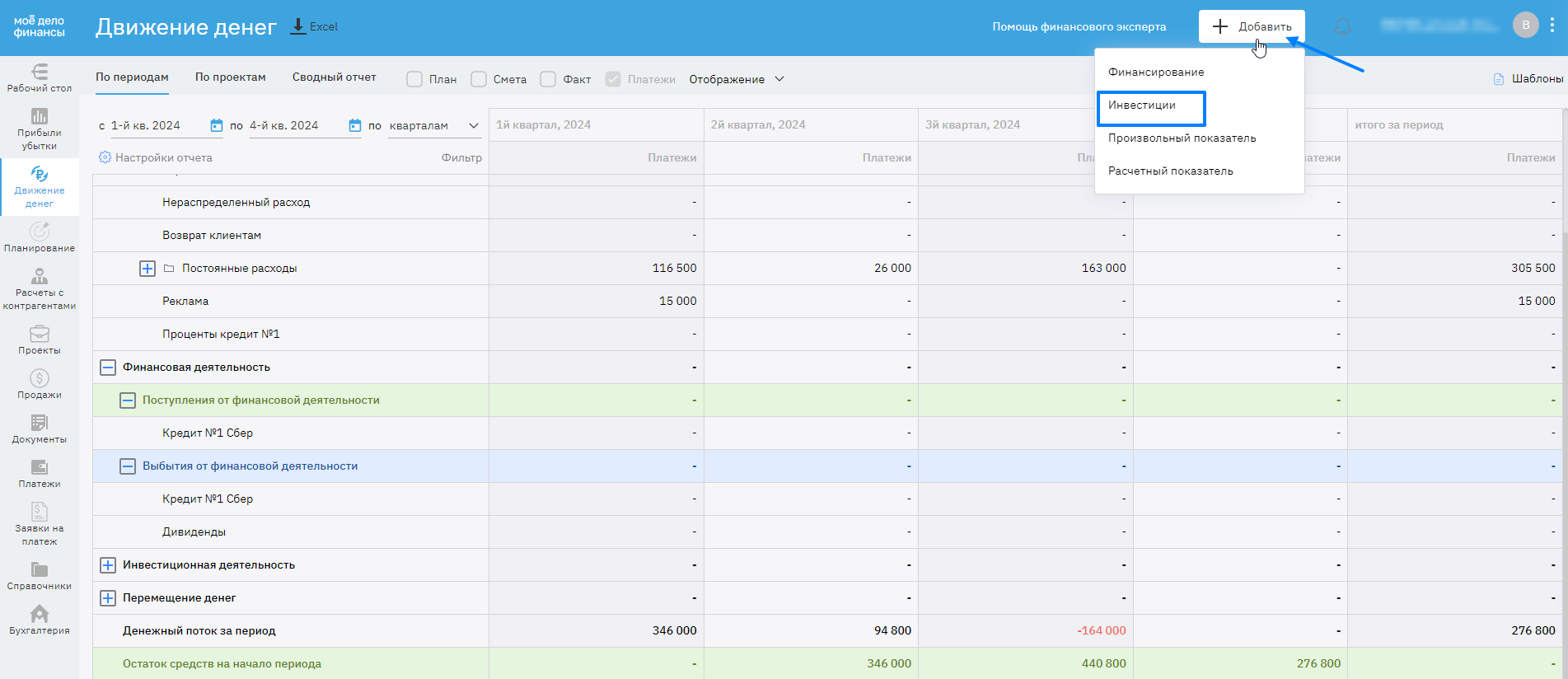This screenshot has width=1568, height=679.
Task: Click the notification bell icon
Action: [1342, 27]
